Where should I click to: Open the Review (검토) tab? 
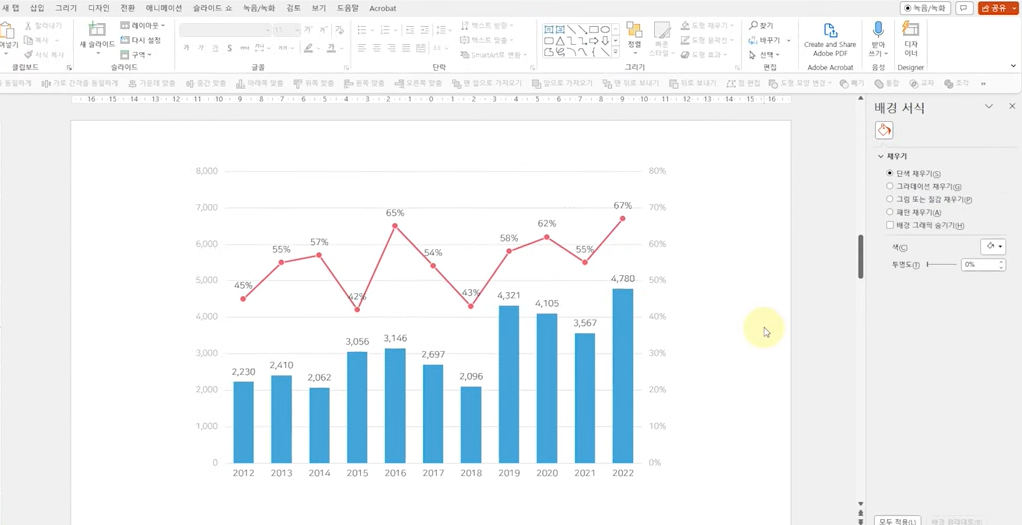coord(293,8)
